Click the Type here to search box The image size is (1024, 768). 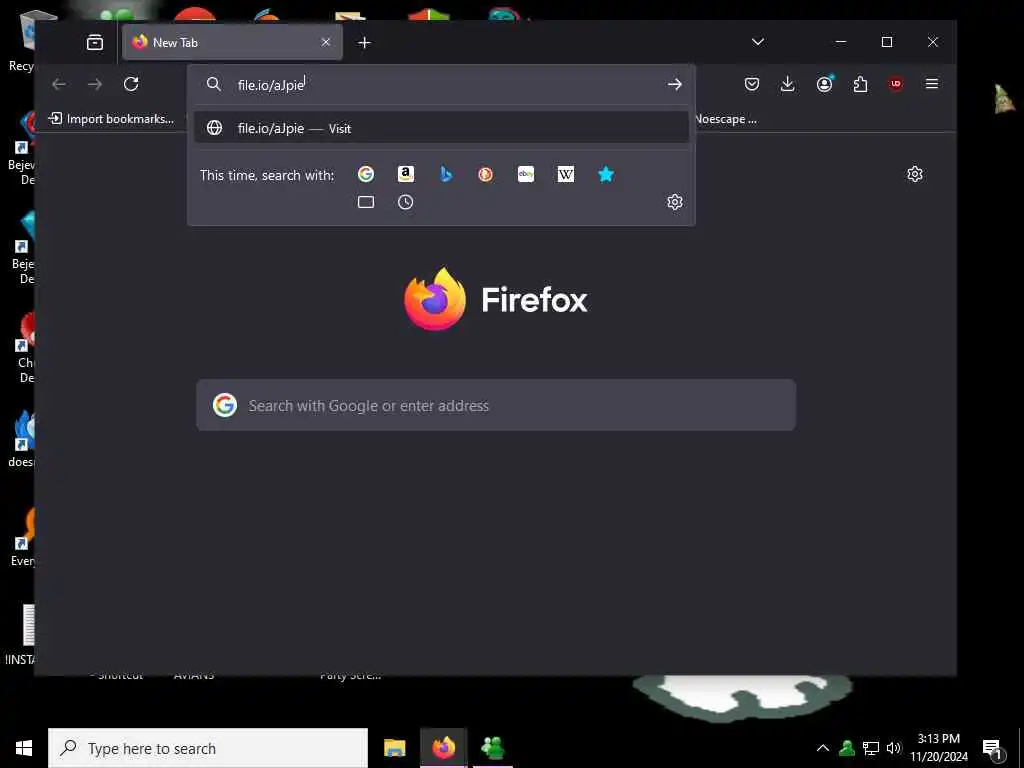click(x=208, y=748)
